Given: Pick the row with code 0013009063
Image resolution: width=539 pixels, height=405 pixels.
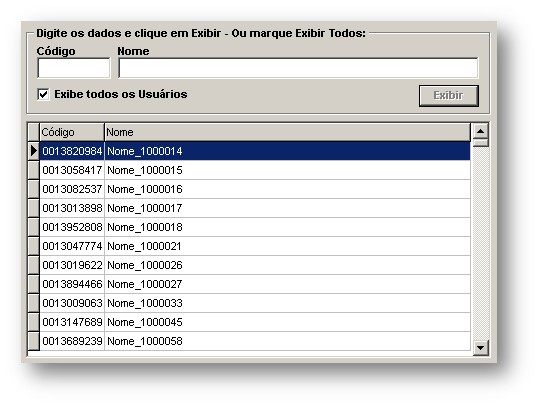Looking at the screenshot, I should tap(255, 303).
